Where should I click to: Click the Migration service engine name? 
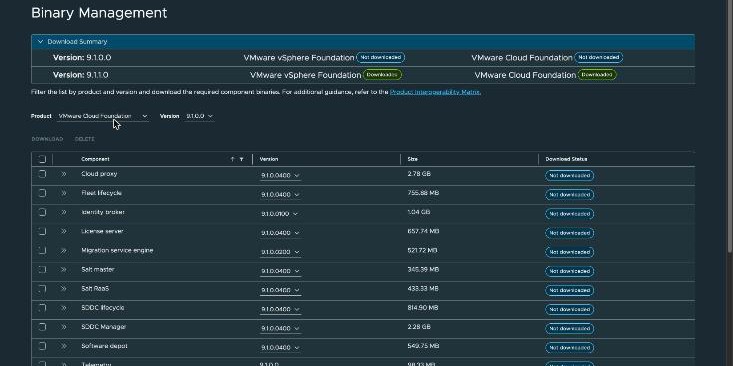tap(117, 251)
